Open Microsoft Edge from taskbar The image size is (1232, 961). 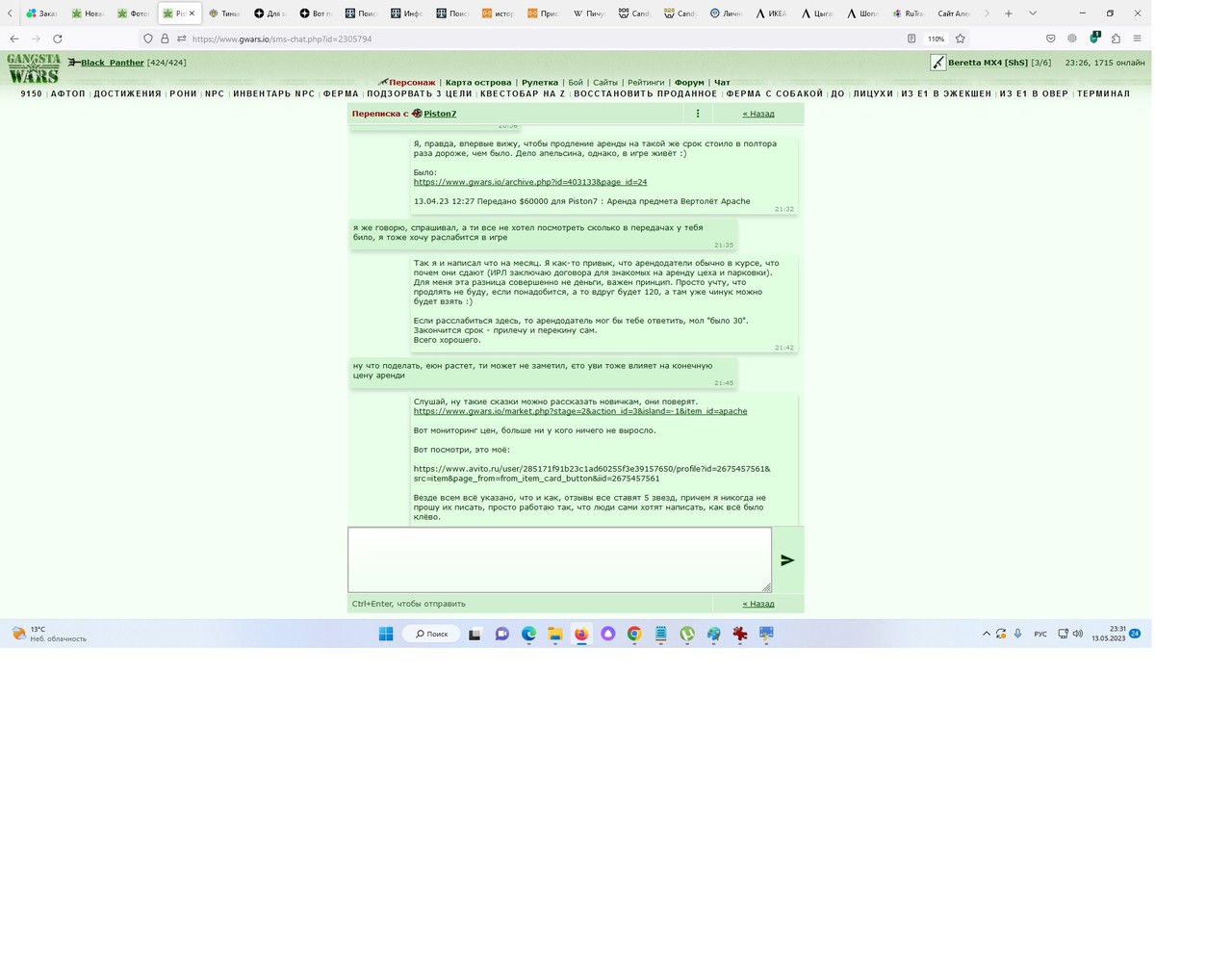[528, 634]
